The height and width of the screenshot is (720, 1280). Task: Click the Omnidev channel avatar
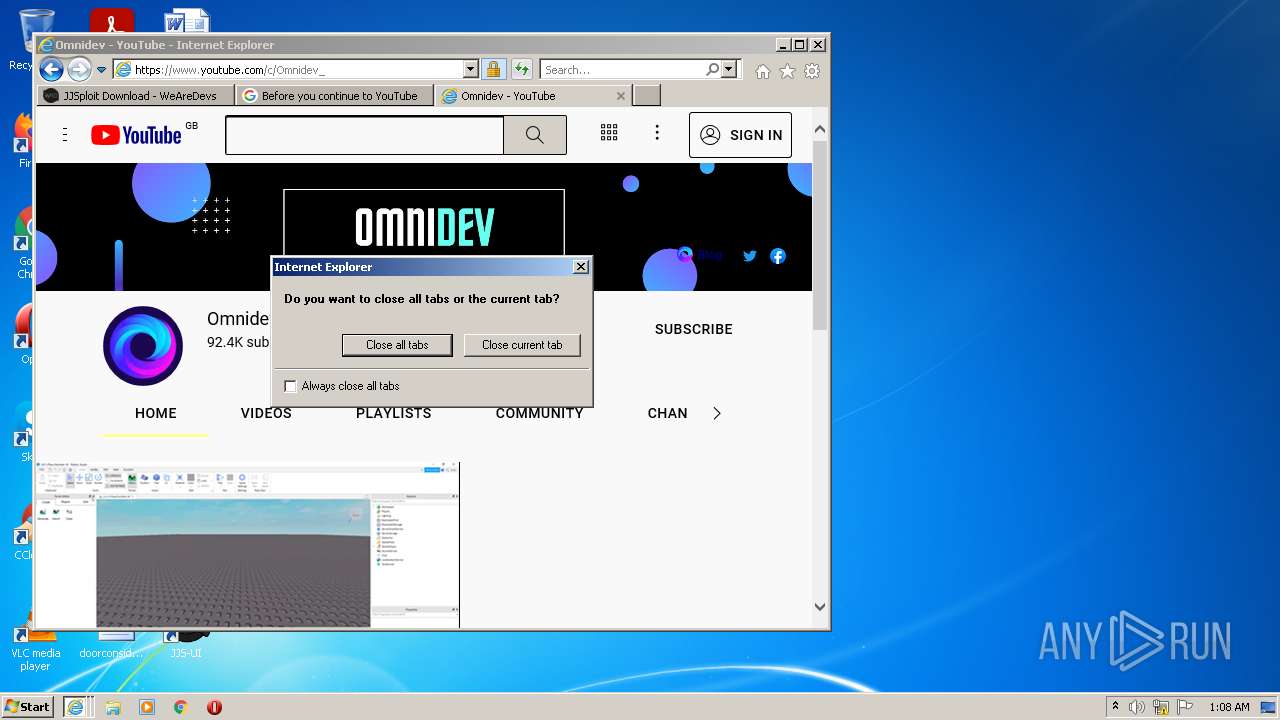pos(143,346)
